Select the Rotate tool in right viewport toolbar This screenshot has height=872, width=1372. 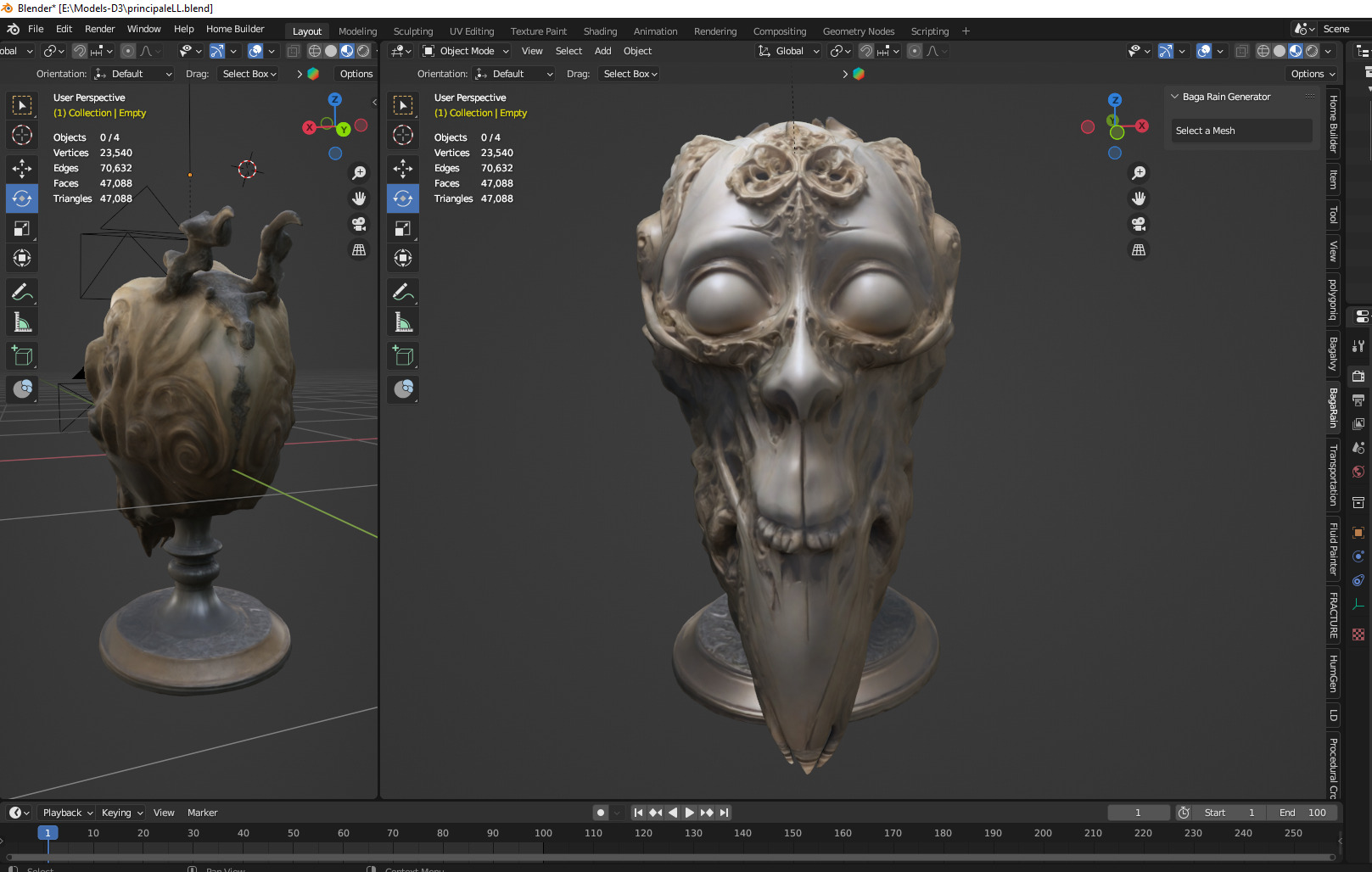pos(403,198)
